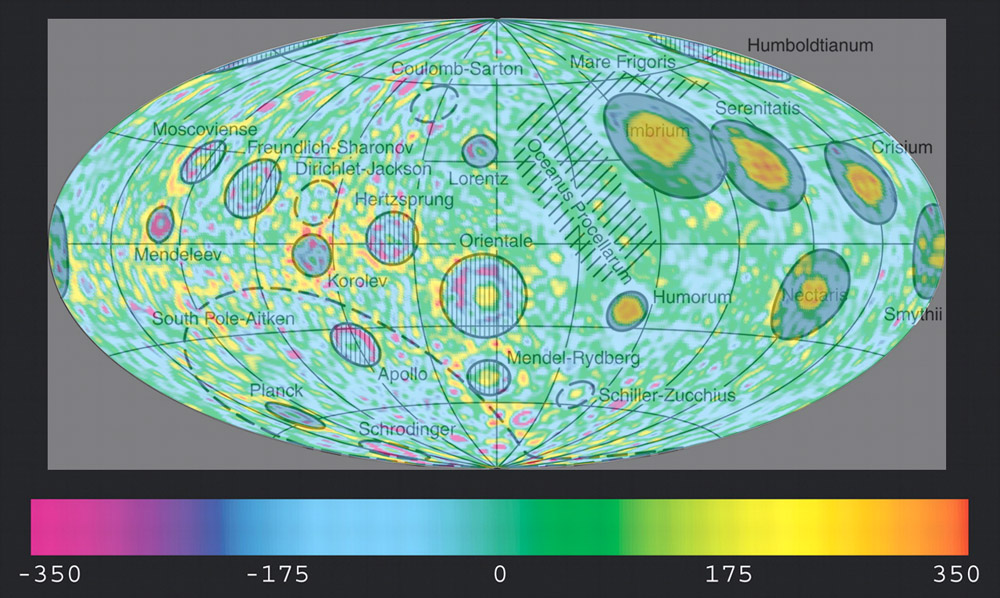
Task: Pick the green color at scale value 0
Action: click(x=500, y=527)
